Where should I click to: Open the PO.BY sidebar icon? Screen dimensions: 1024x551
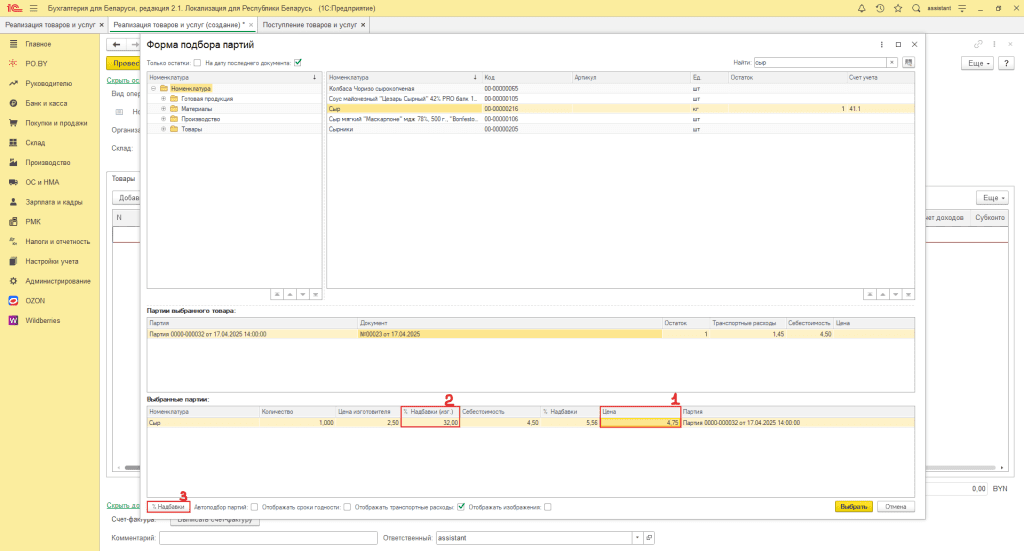click(13, 63)
